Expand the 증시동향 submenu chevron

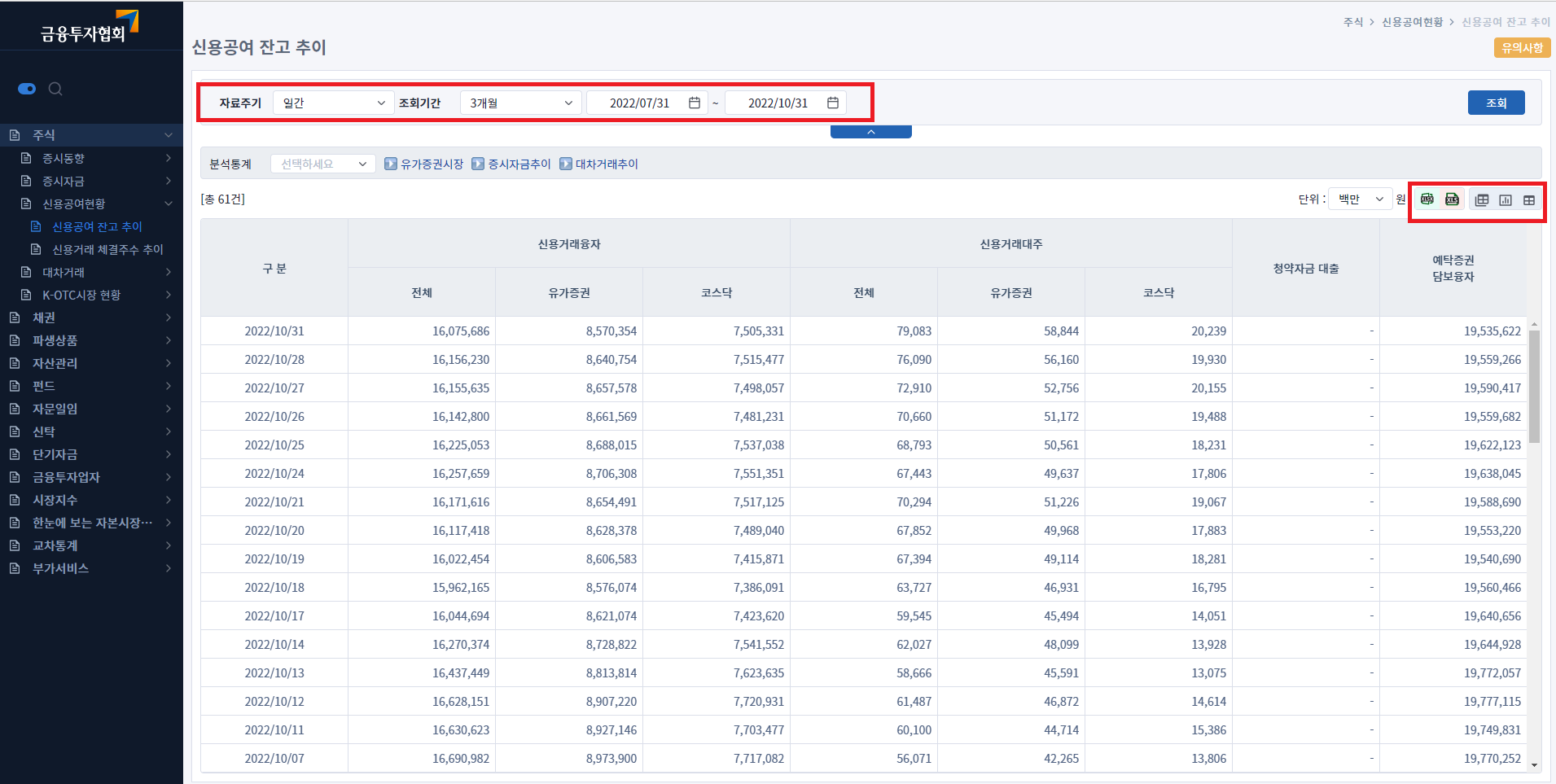coord(169,158)
